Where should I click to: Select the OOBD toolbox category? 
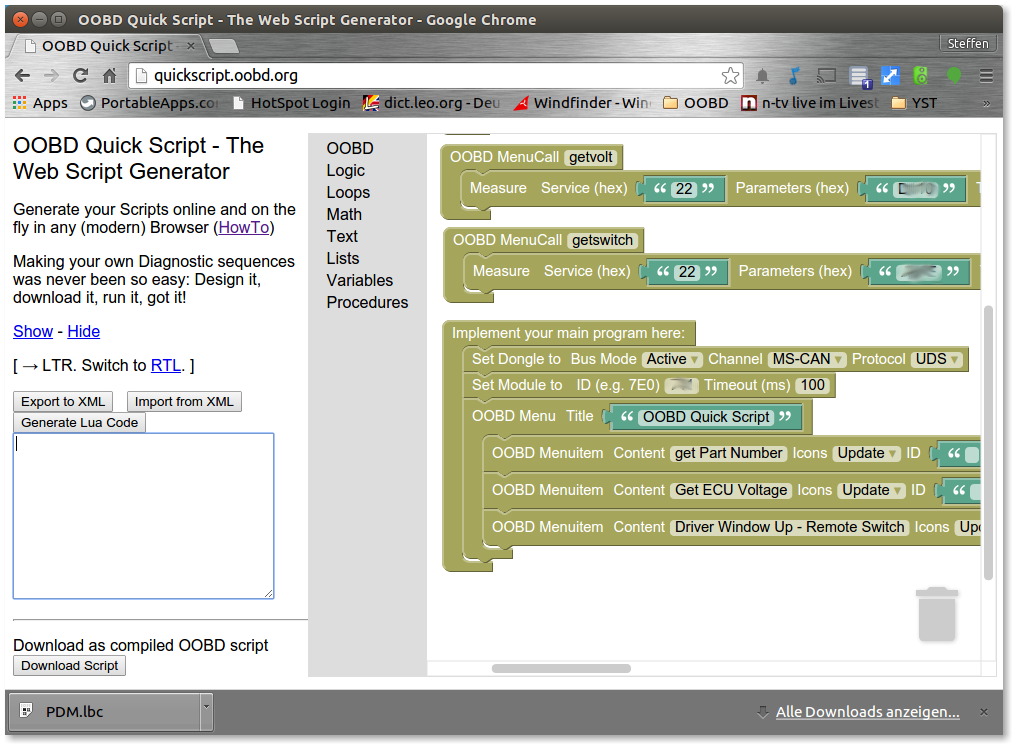tap(350, 148)
